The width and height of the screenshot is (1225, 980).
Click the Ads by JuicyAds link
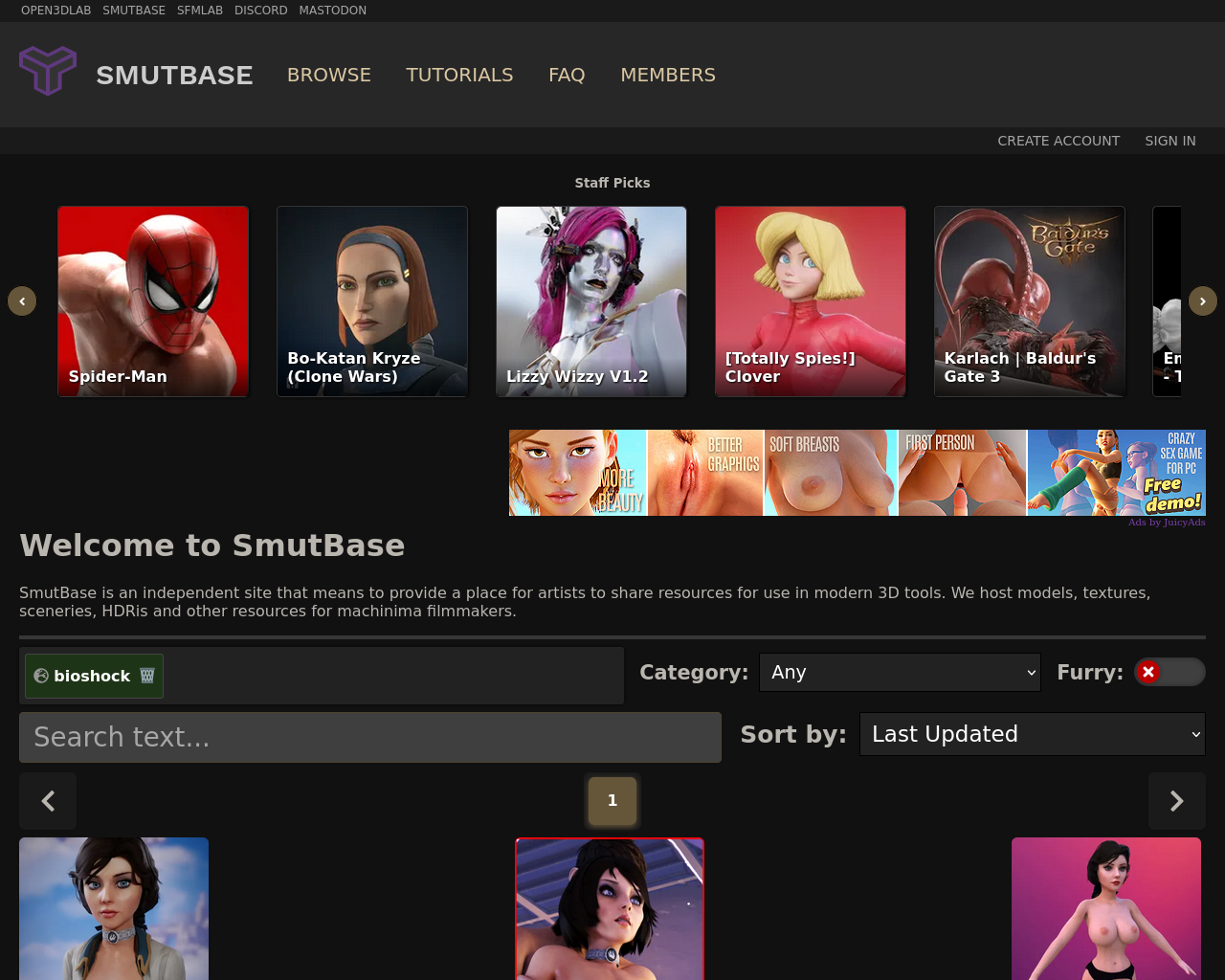click(1167, 523)
